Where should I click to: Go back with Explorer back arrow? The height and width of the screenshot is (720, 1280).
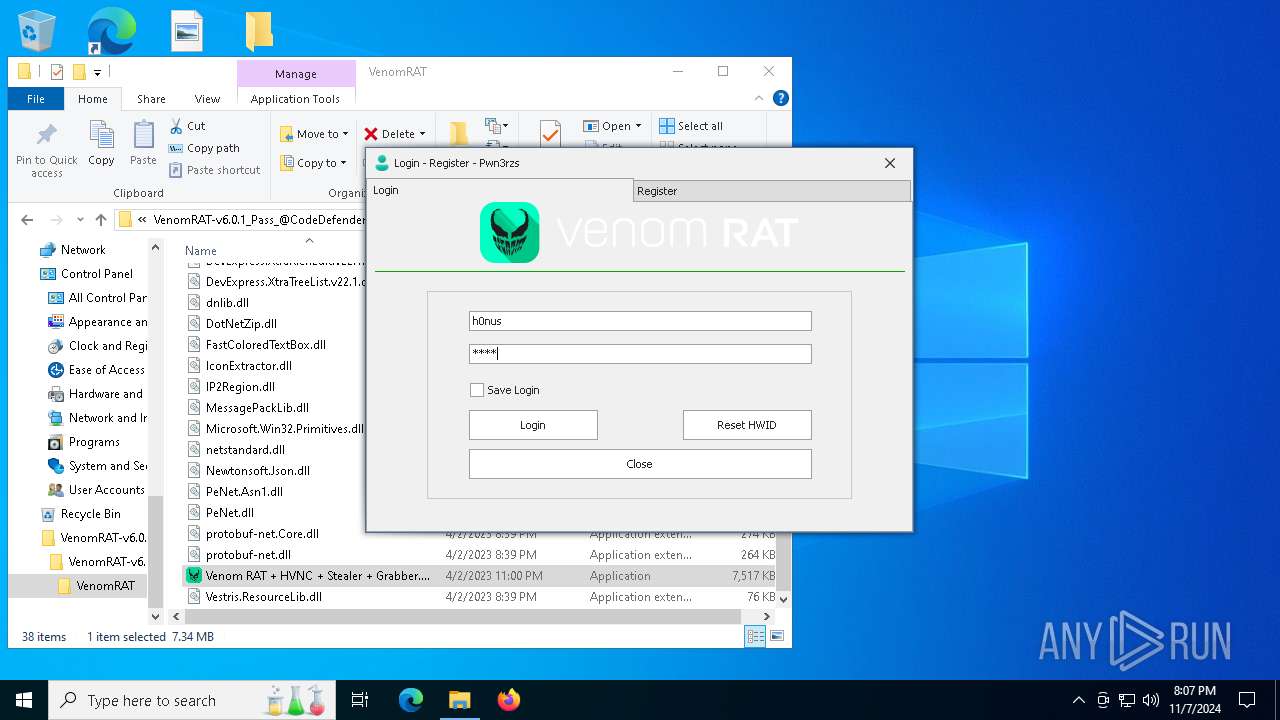27,220
